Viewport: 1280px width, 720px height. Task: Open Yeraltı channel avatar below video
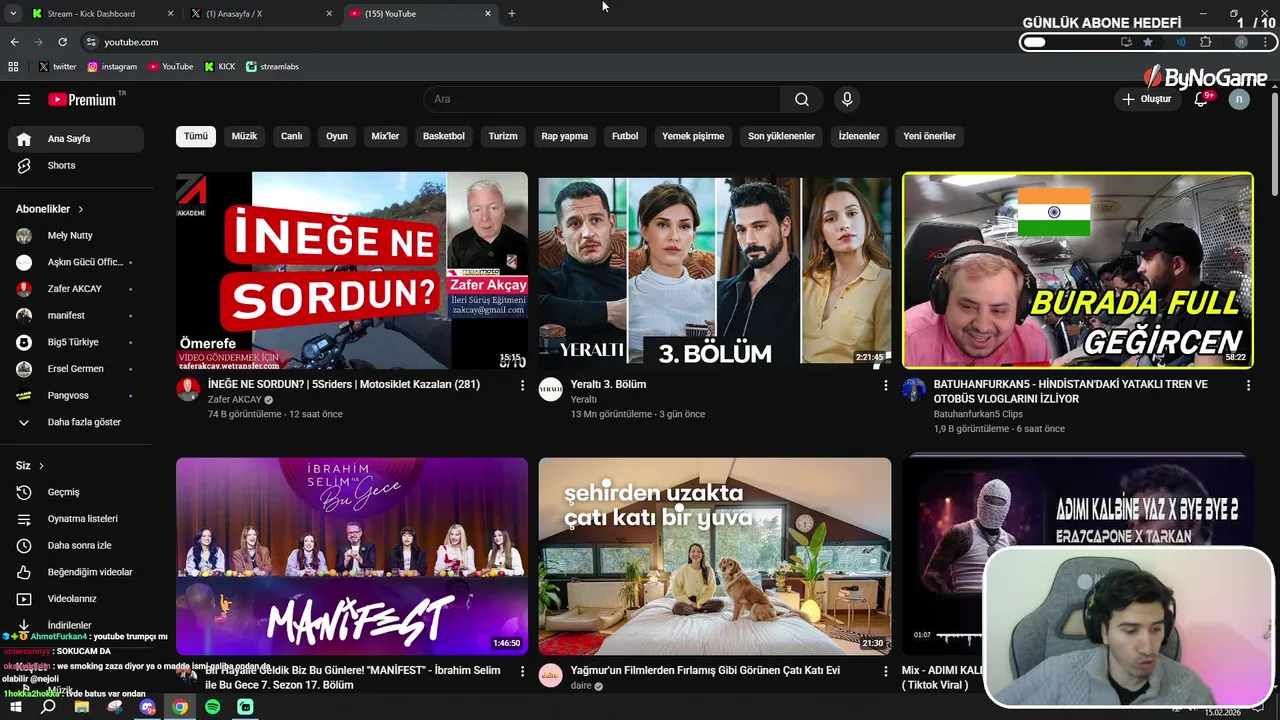(x=551, y=389)
